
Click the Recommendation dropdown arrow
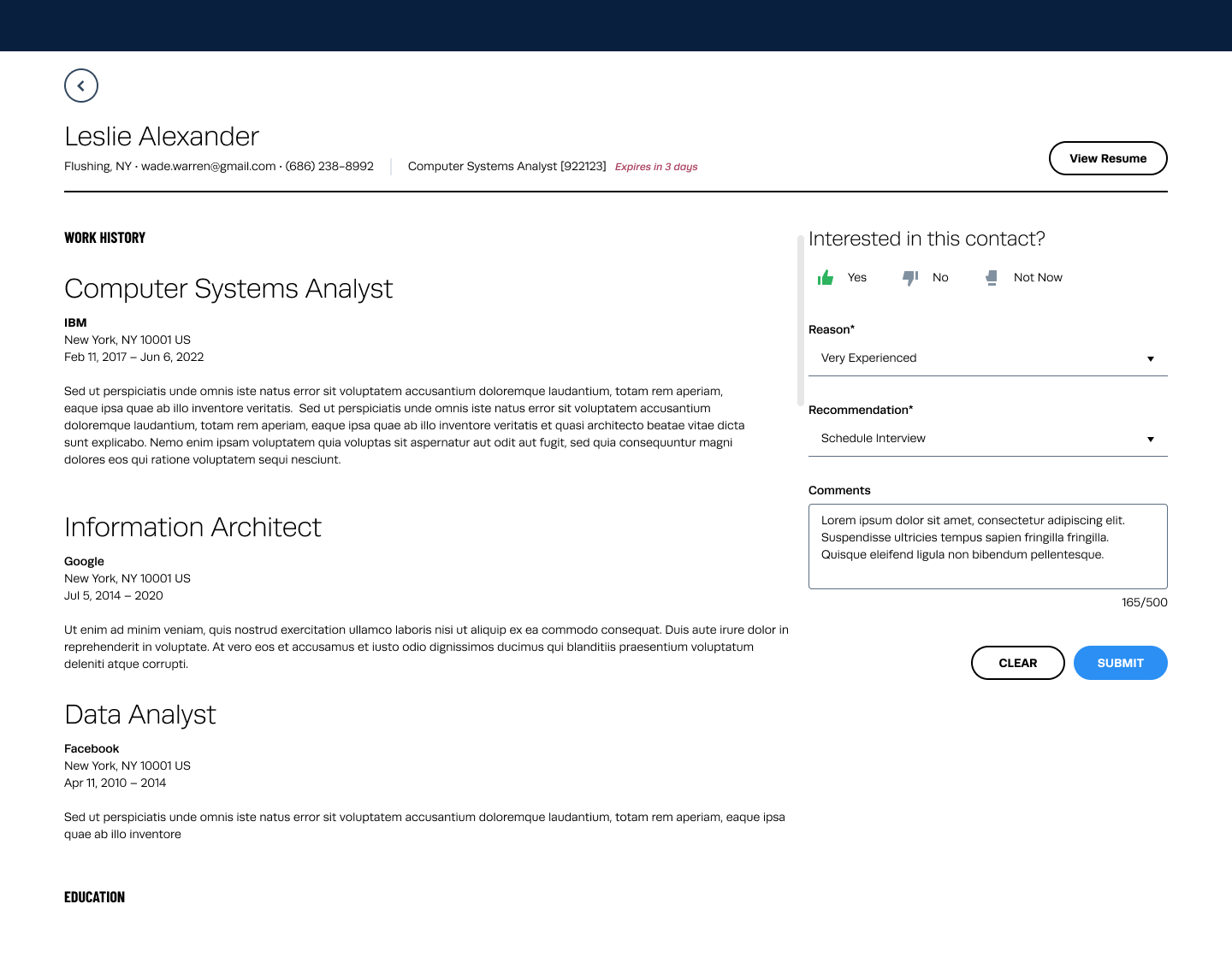click(x=1151, y=440)
